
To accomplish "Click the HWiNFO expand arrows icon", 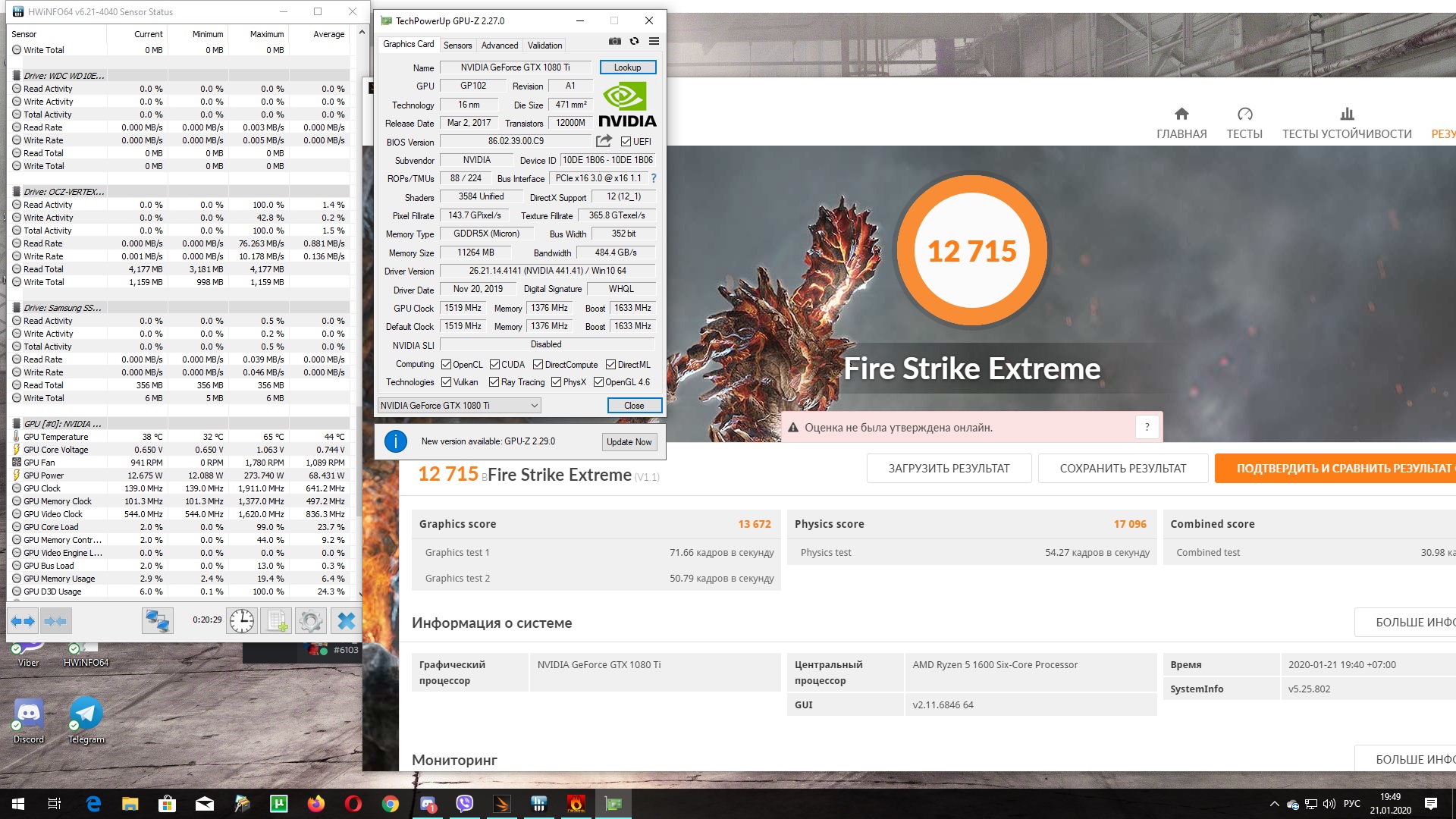I will pyautogui.click(x=23, y=621).
